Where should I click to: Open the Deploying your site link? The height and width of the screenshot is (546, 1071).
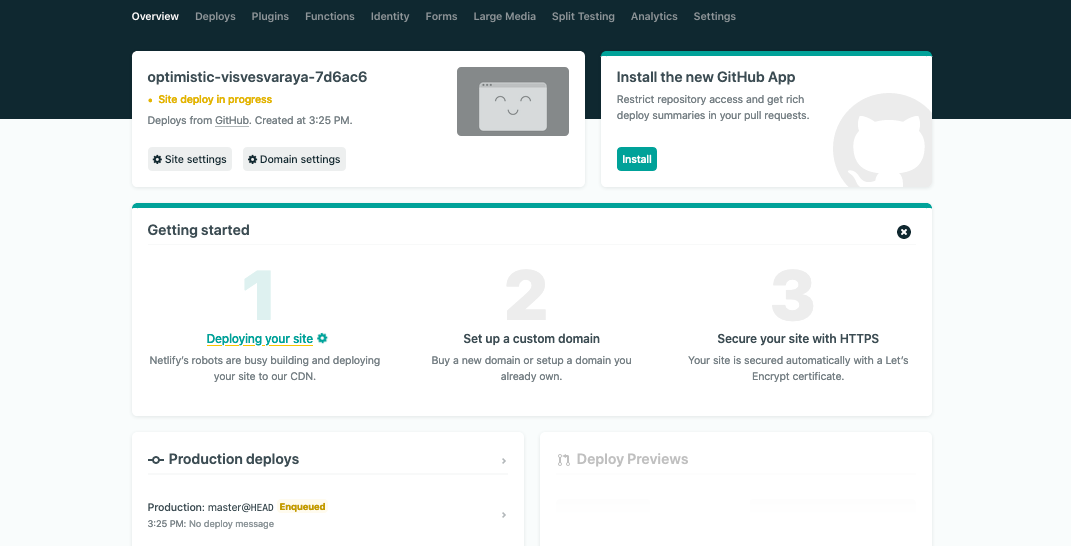click(260, 339)
